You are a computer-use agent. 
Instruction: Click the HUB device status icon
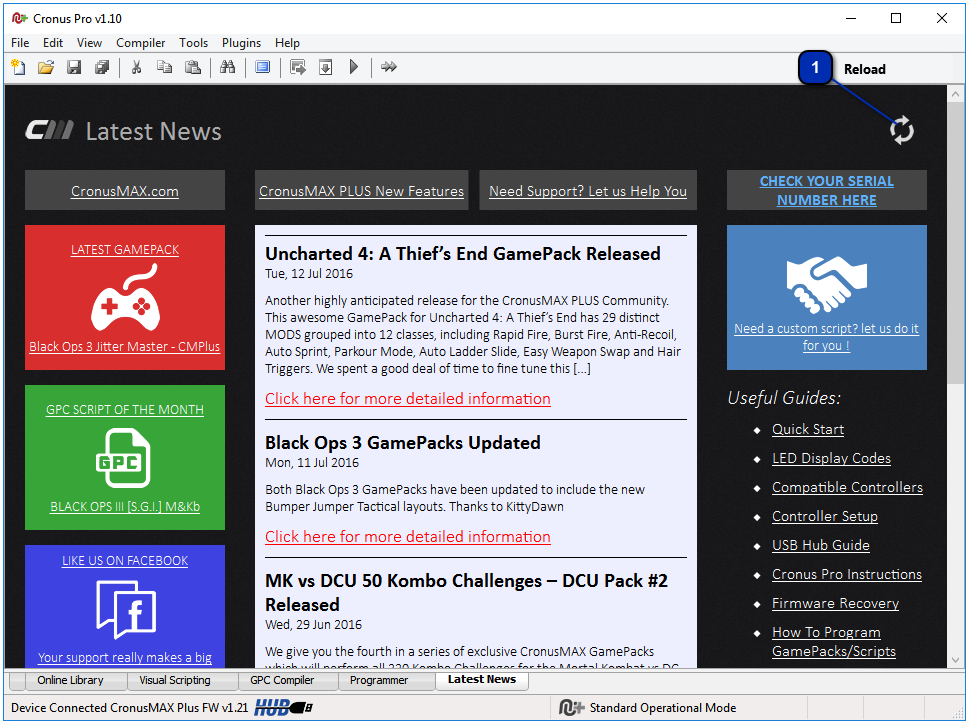(x=283, y=707)
